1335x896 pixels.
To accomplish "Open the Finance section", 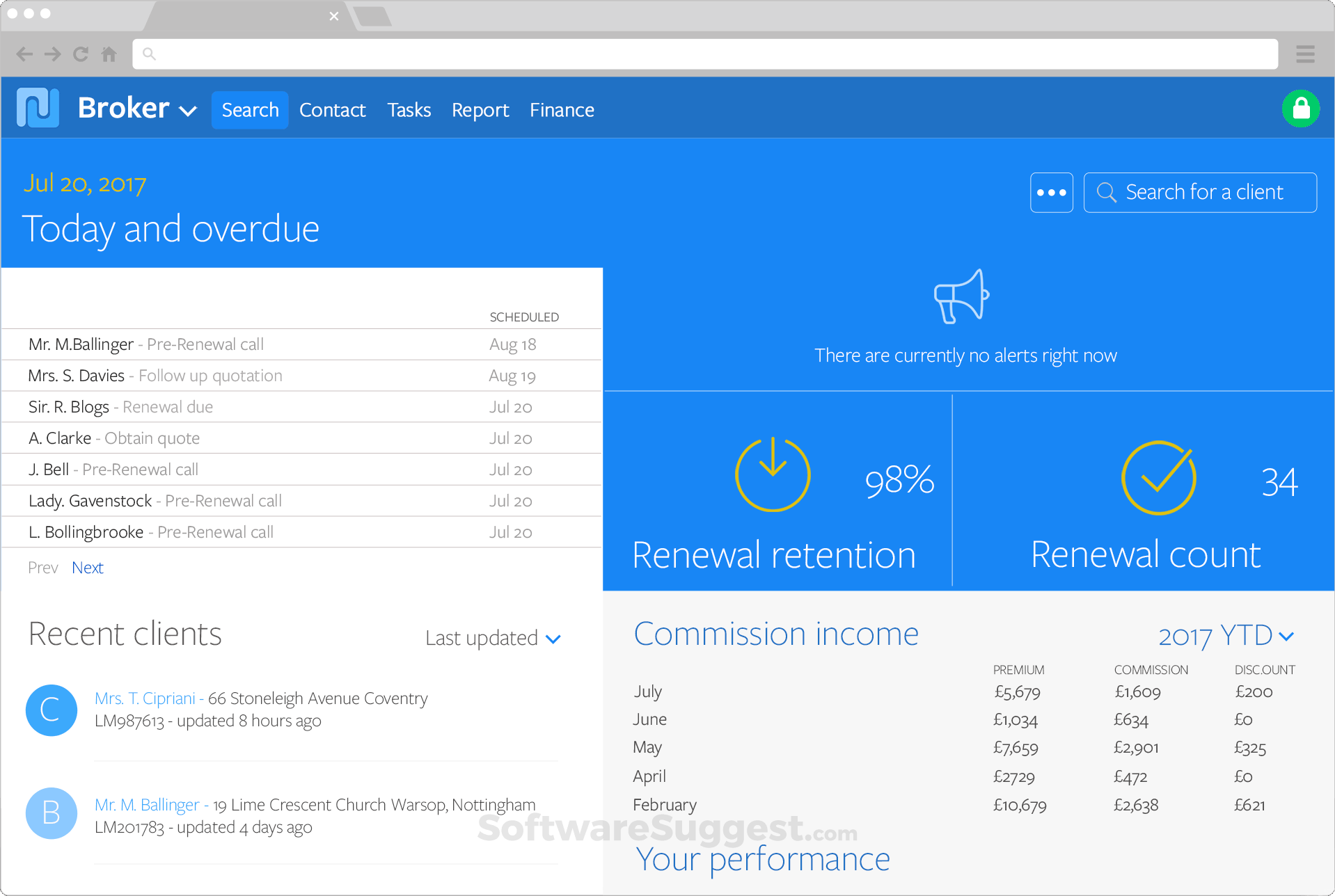I will [561, 109].
